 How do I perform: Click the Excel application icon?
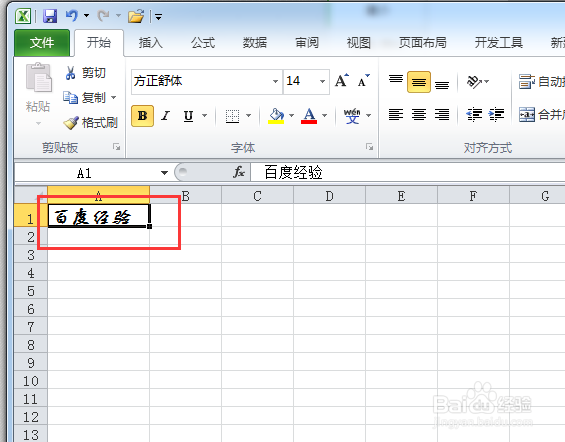(x=23, y=16)
